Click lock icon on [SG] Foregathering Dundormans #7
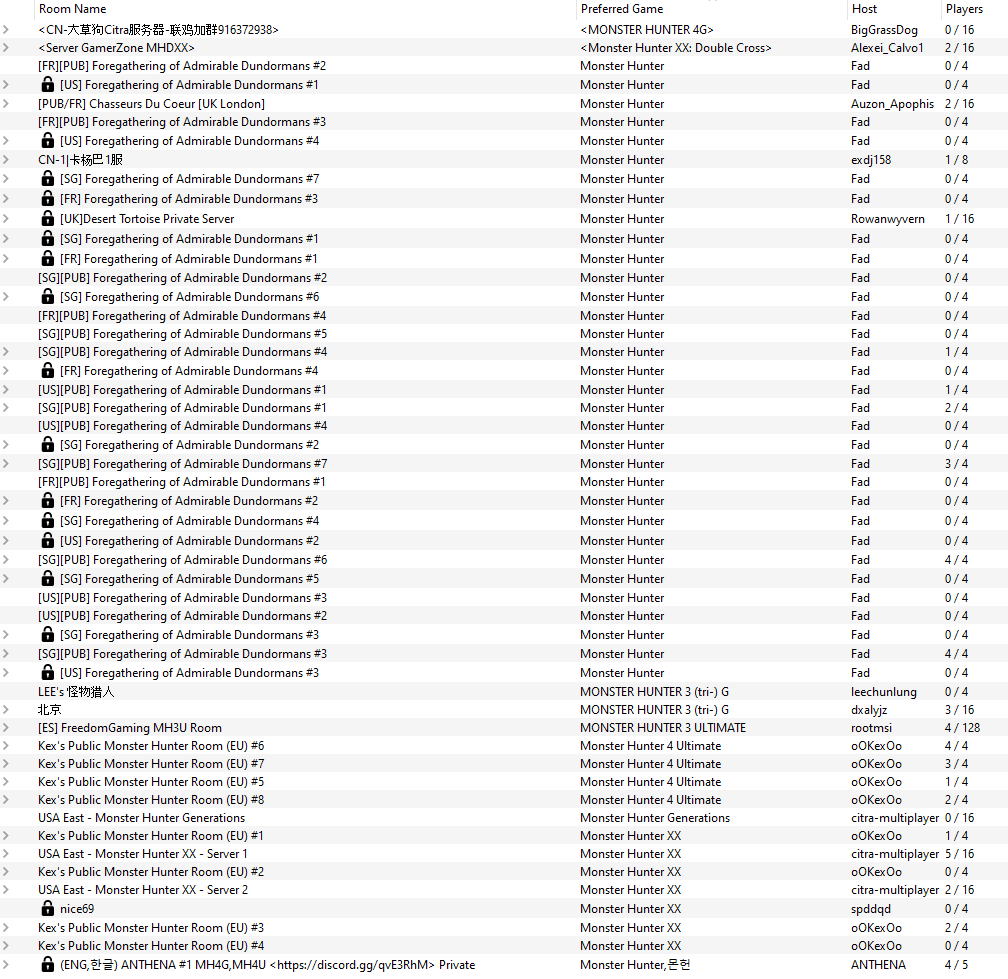The image size is (1008, 979). click(x=48, y=178)
